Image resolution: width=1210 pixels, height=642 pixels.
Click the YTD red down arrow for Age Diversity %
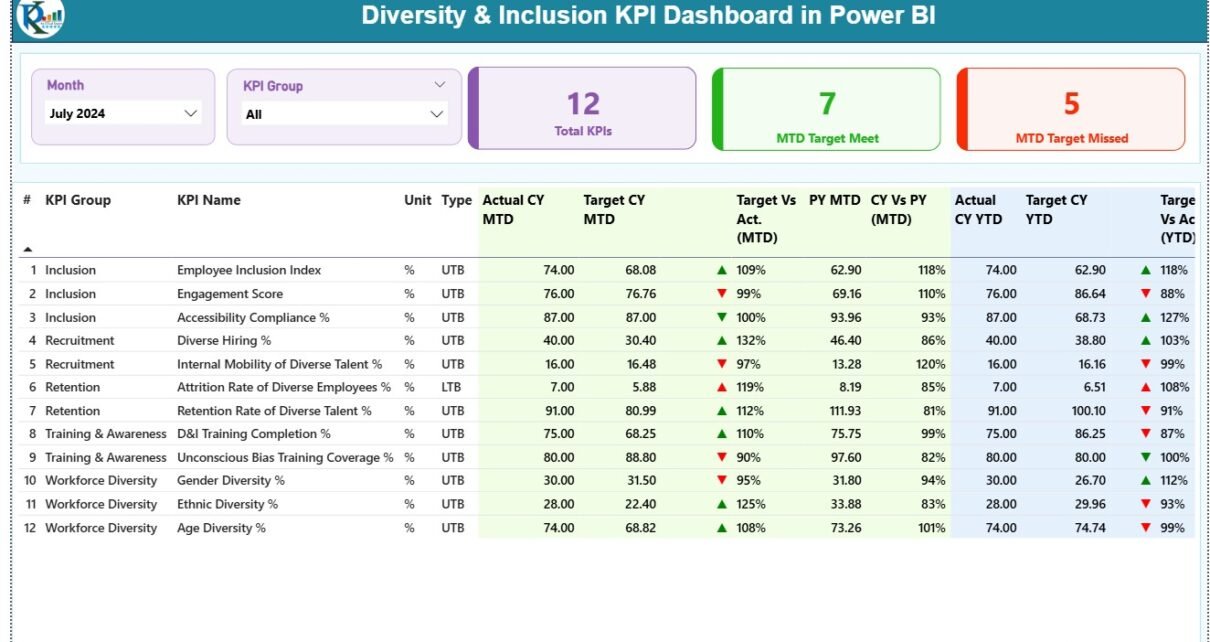1146,528
